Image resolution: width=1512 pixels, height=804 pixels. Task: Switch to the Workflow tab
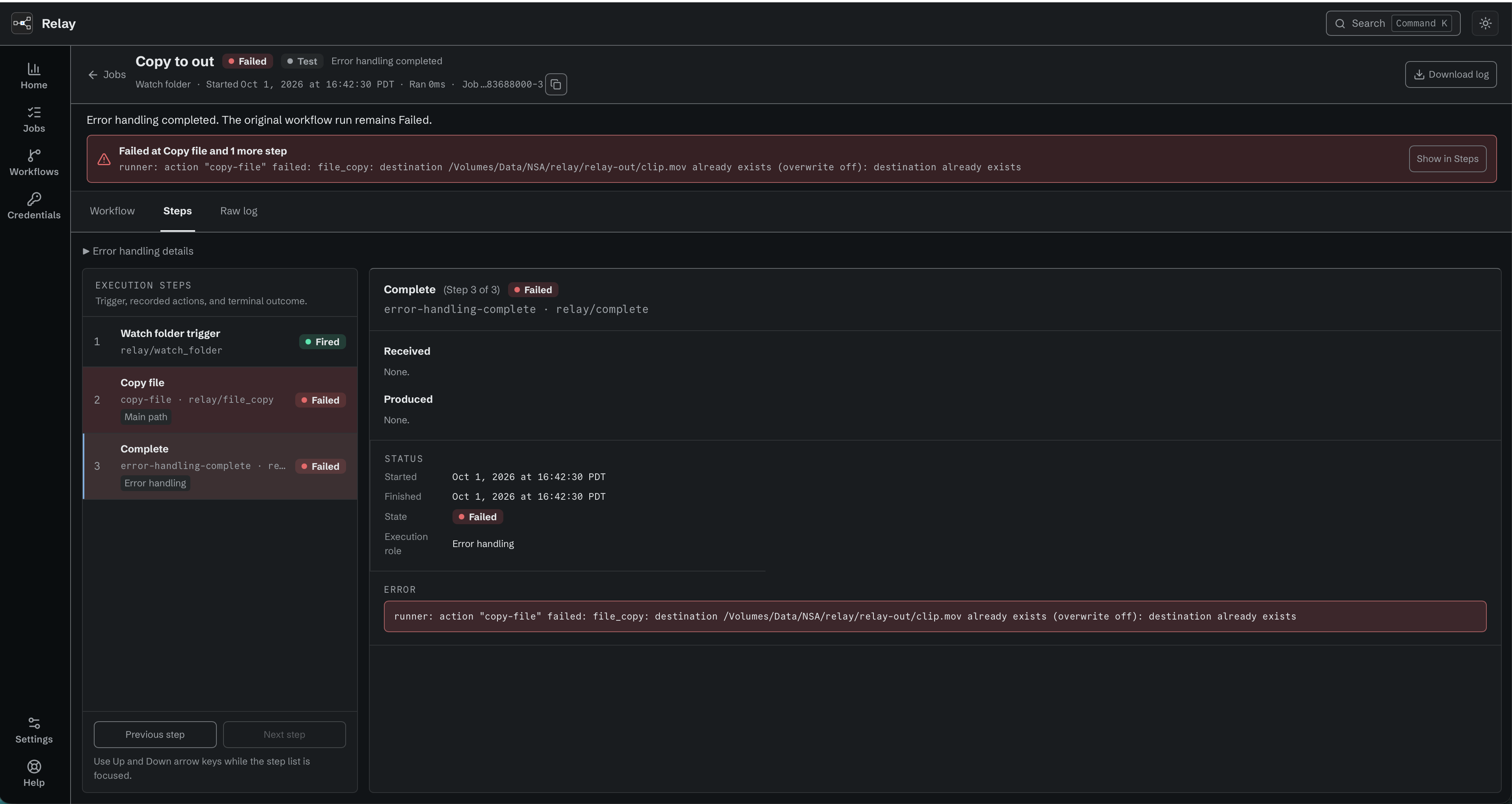pyautogui.click(x=112, y=211)
